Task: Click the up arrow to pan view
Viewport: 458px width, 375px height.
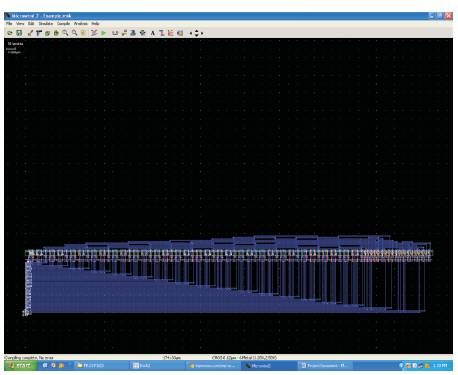Action: coord(196,31)
